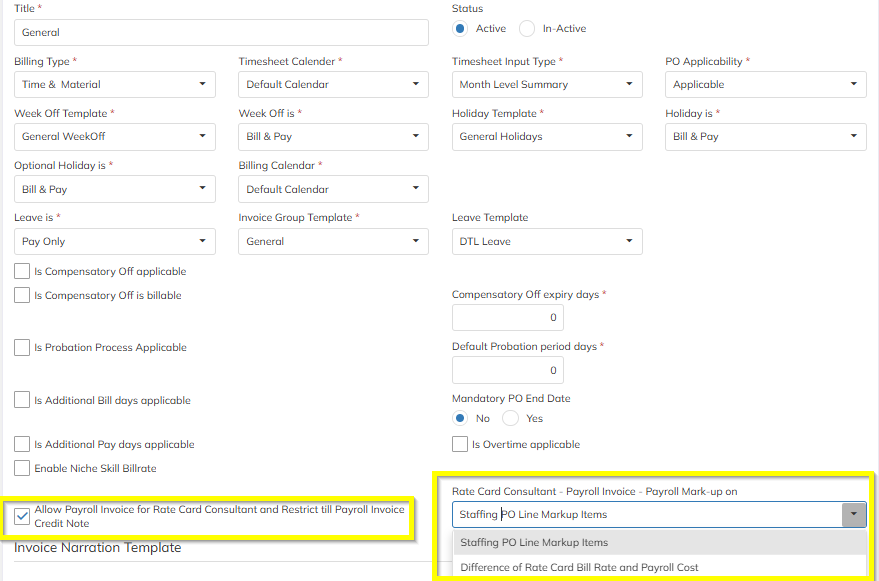Expand the PO Applicability dropdown
This screenshot has width=879, height=581.
click(765, 85)
